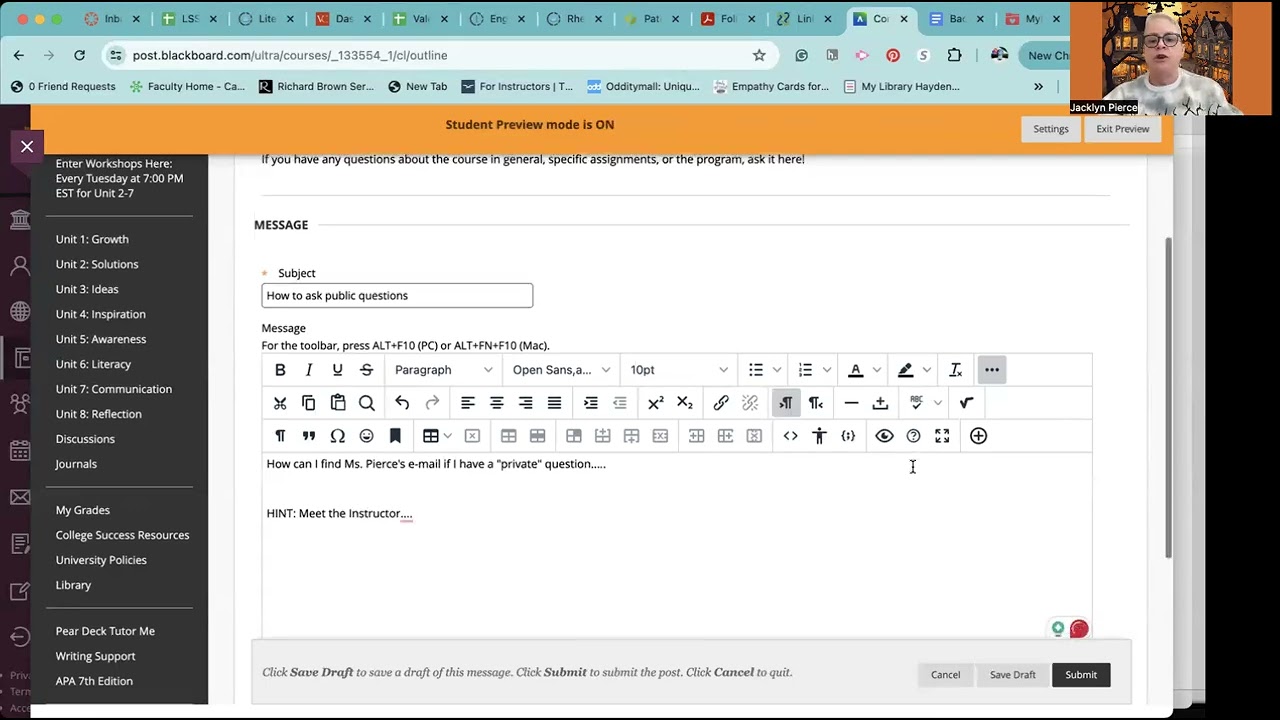1280x720 pixels.
Task: Go to Discussions in course menu
Action: click(x=85, y=439)
